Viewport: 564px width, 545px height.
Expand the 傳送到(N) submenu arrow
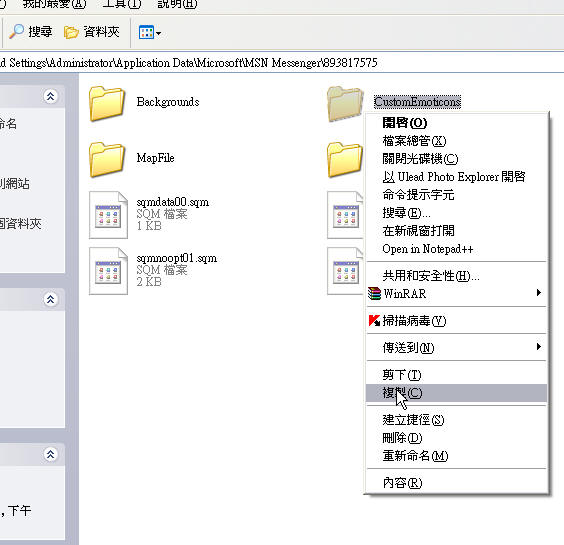click(x=538, y=346)
